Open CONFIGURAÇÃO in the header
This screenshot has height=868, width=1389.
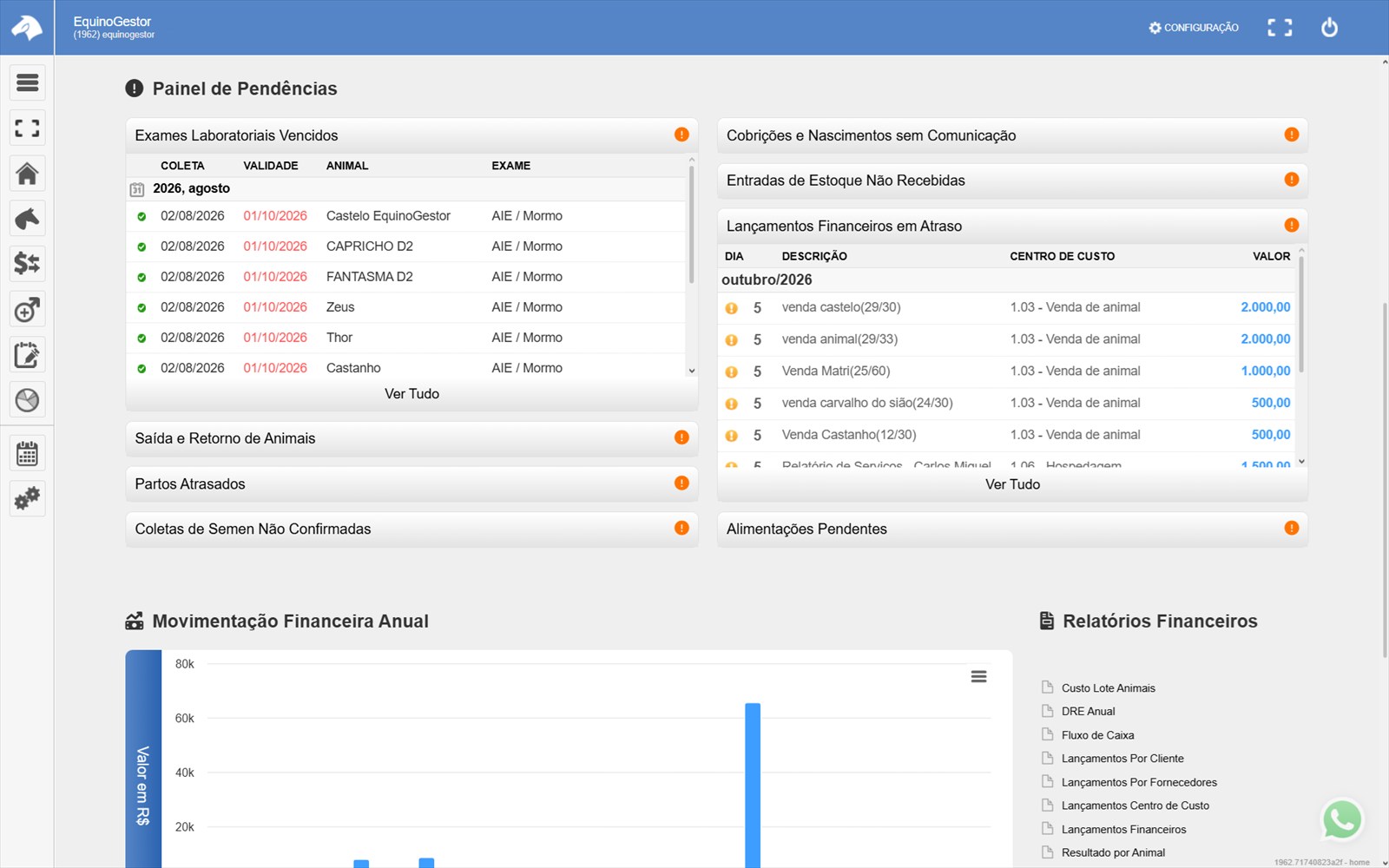(1193, 28)
